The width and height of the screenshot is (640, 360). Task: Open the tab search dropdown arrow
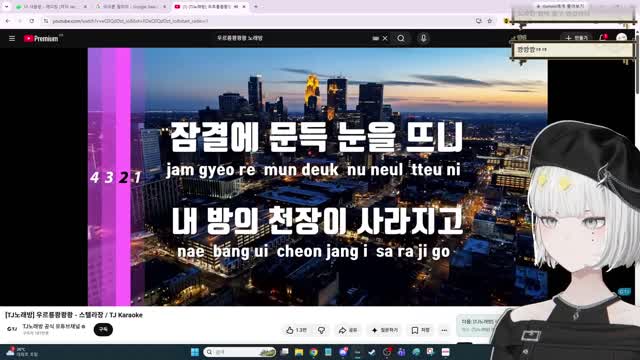tap(6, 7)
